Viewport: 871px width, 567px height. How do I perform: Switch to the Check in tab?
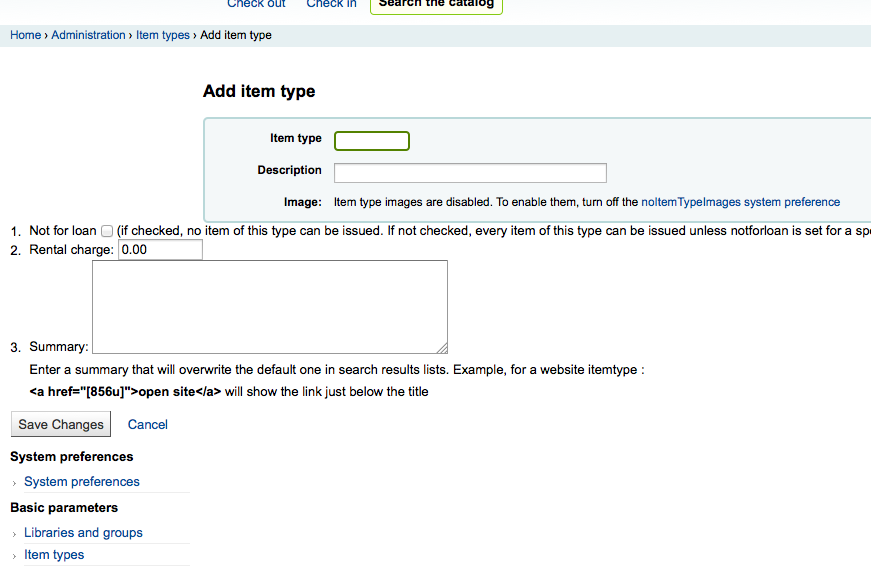click(x=331, y=4)
